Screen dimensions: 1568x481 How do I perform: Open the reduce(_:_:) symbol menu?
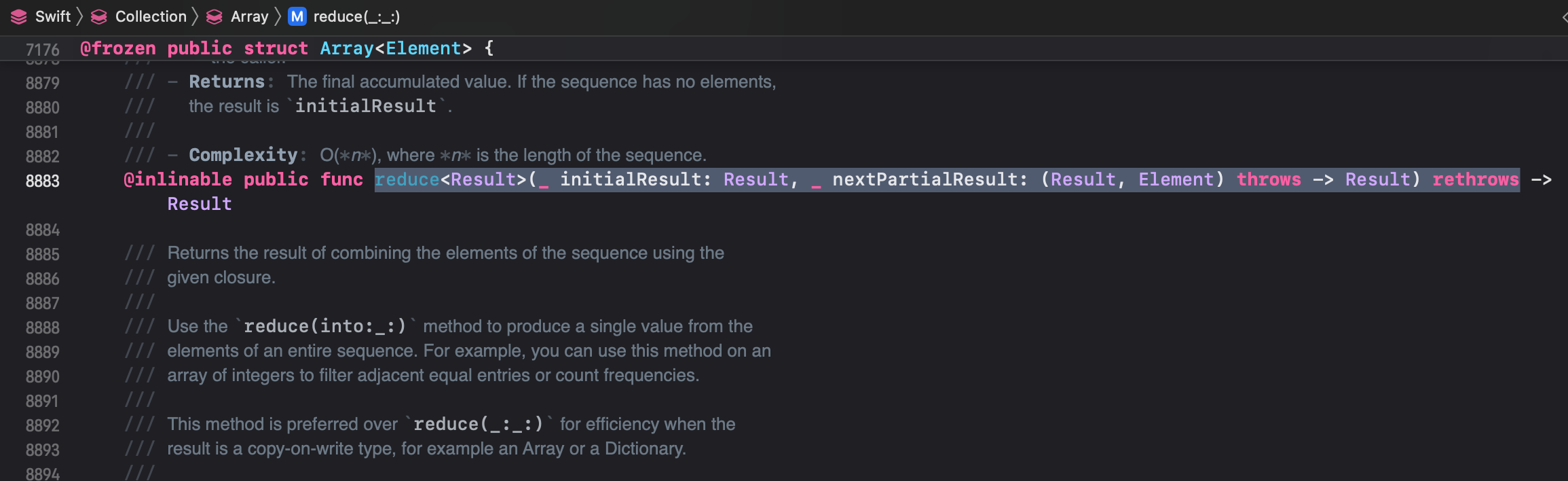356,17
